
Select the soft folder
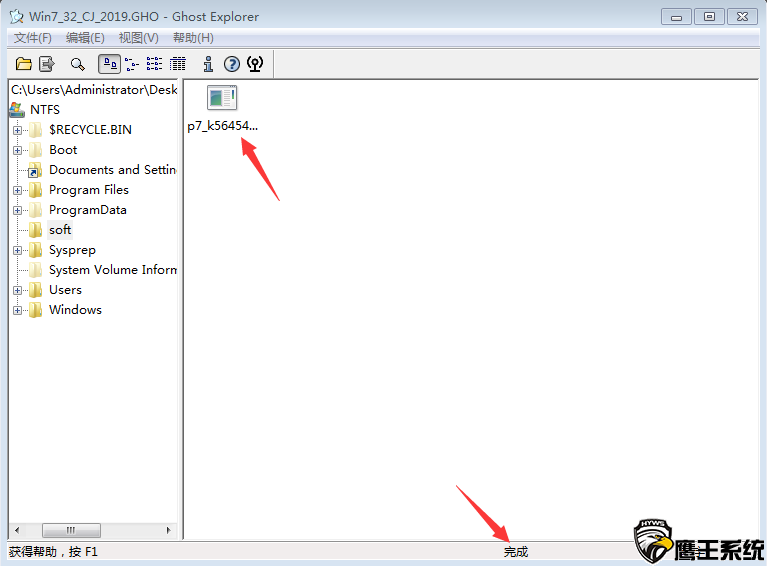(x=60, y=230)
